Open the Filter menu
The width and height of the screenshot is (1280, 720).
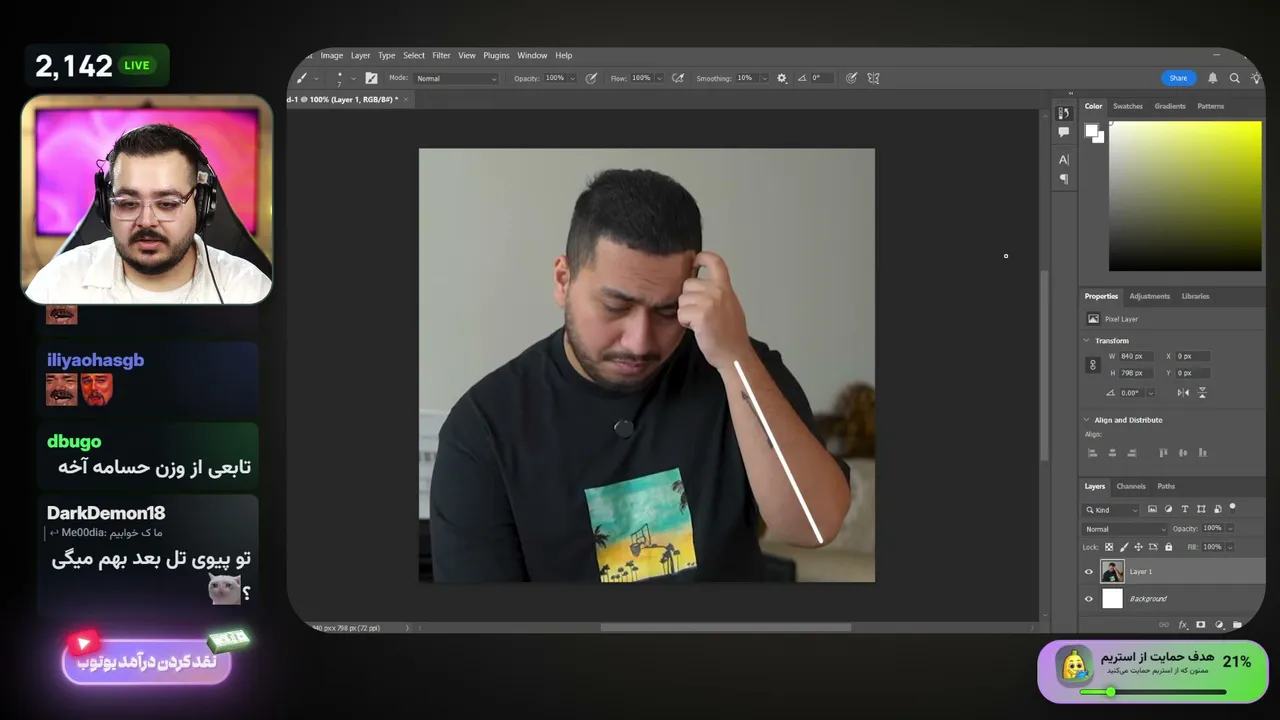click(441, 56)
